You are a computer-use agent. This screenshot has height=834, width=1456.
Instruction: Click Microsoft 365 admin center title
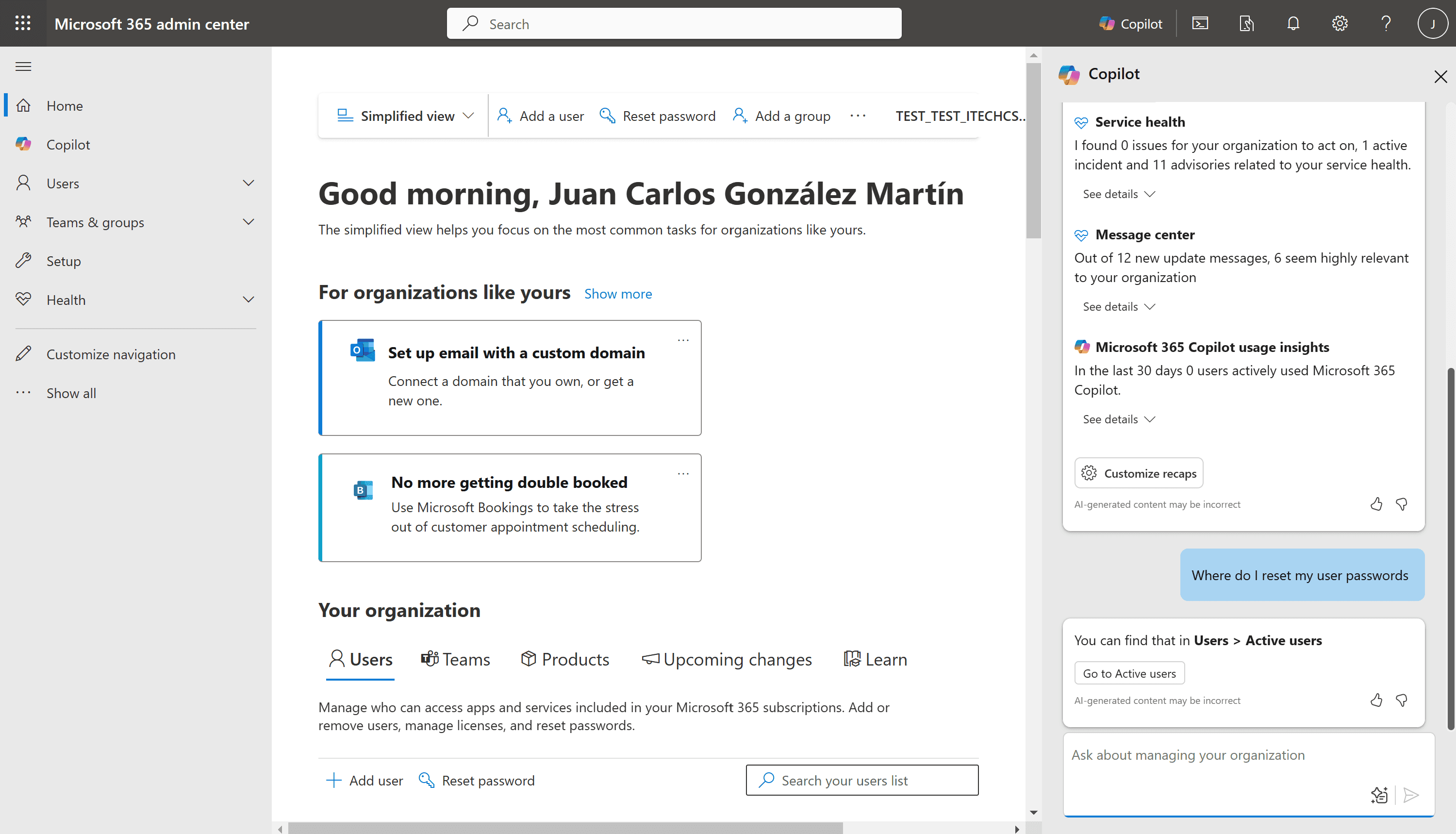(x=152, y=23)
